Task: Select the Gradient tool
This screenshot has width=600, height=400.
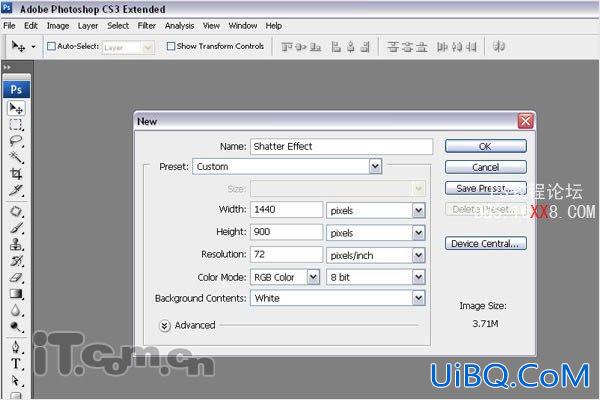Action: [x=16, y=294]
